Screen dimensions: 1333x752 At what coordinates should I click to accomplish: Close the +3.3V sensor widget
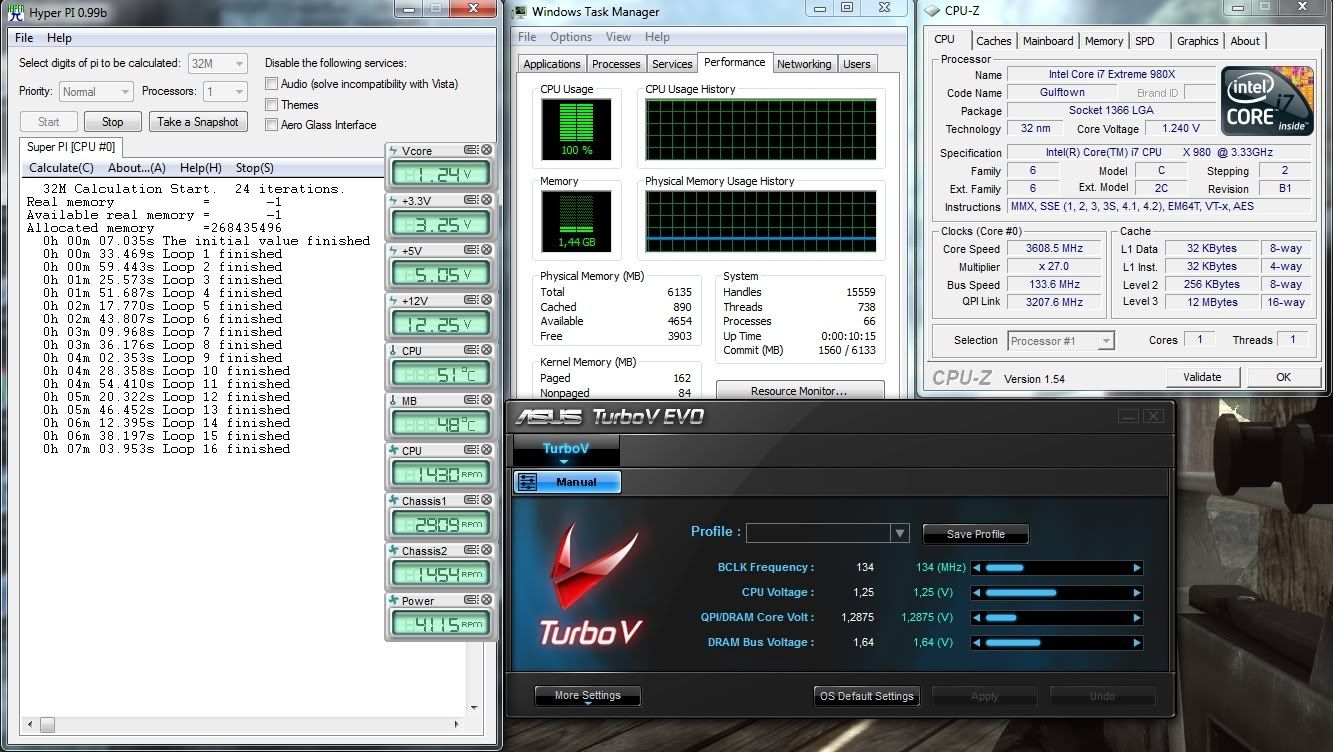click(486, 201)
